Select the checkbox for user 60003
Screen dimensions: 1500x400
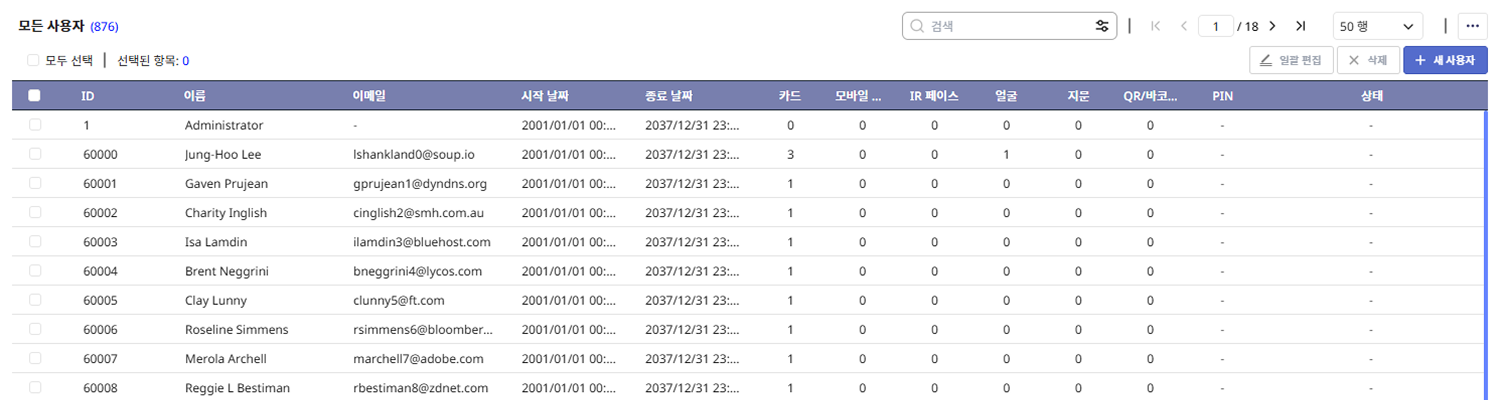pos(35,242)
